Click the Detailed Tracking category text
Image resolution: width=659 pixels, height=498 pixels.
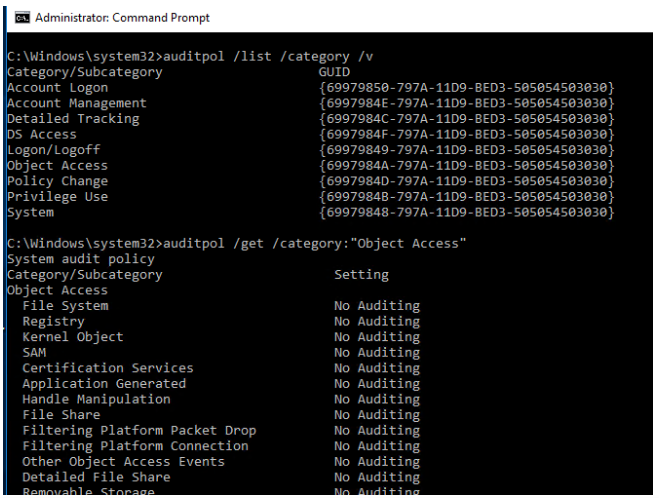point(73,119)
